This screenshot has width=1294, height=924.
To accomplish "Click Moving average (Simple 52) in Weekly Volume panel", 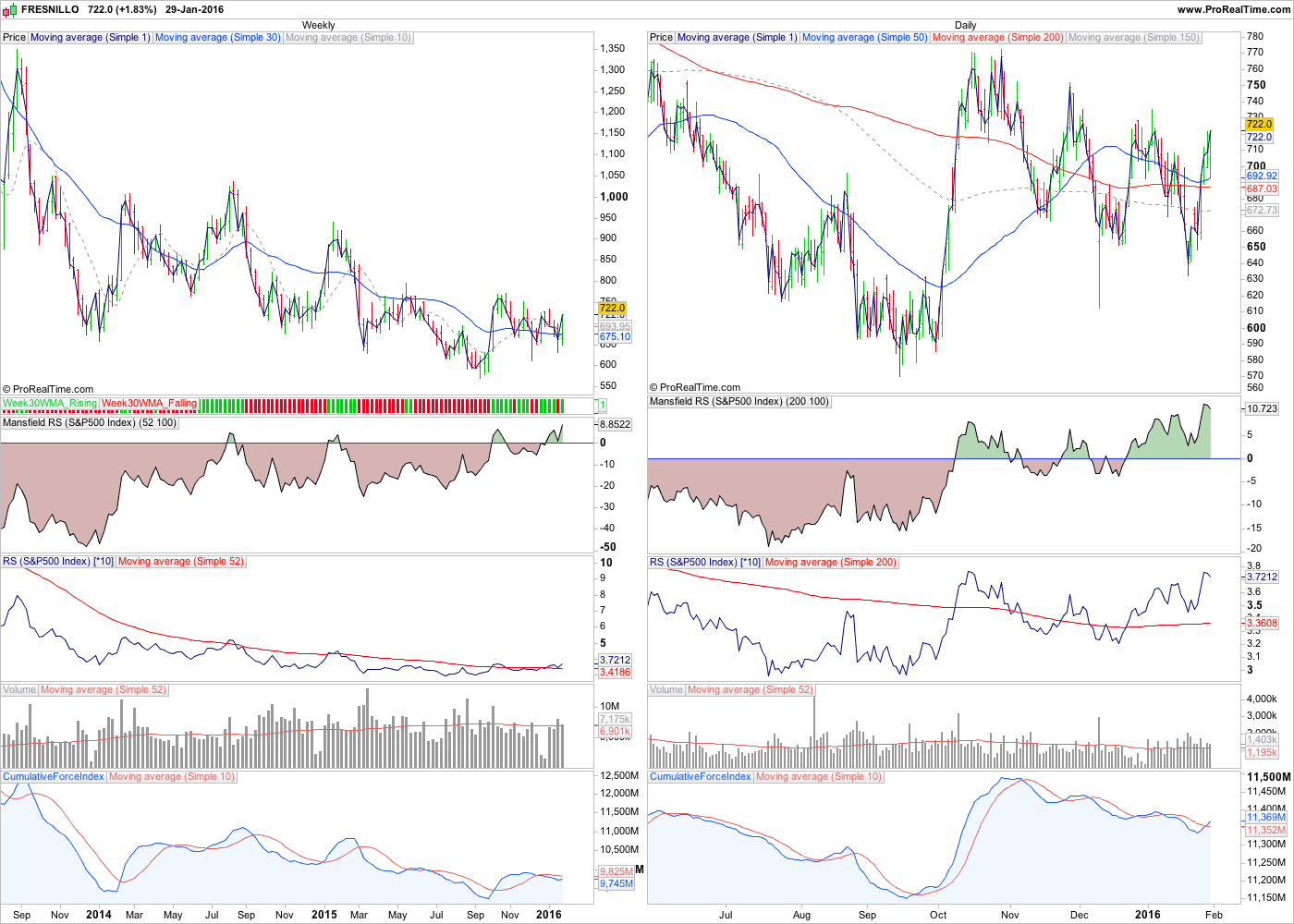I will coord(104,690).
